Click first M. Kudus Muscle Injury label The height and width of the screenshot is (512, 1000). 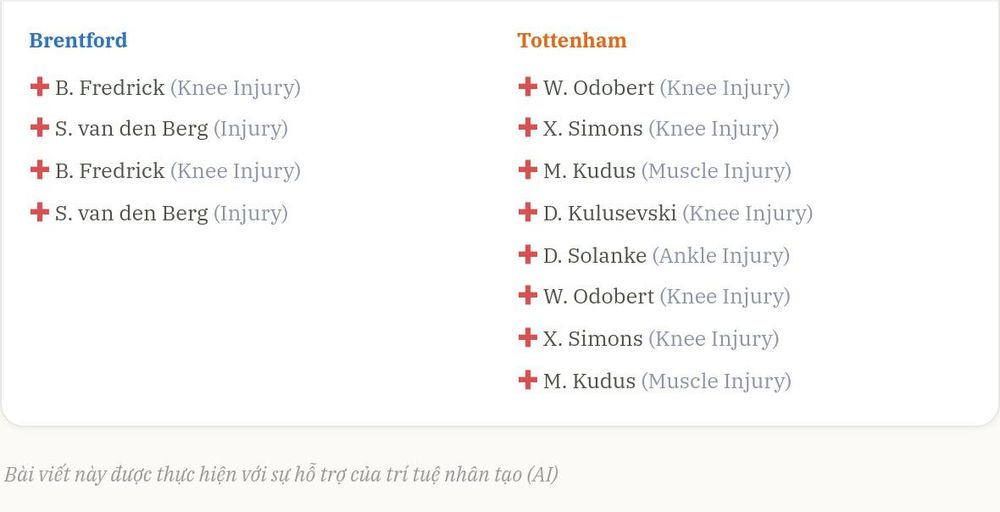(716, 171)
